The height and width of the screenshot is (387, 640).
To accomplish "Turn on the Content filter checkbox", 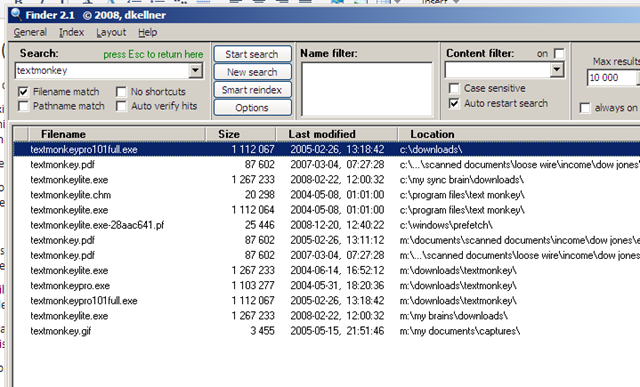I will point(559,53).
